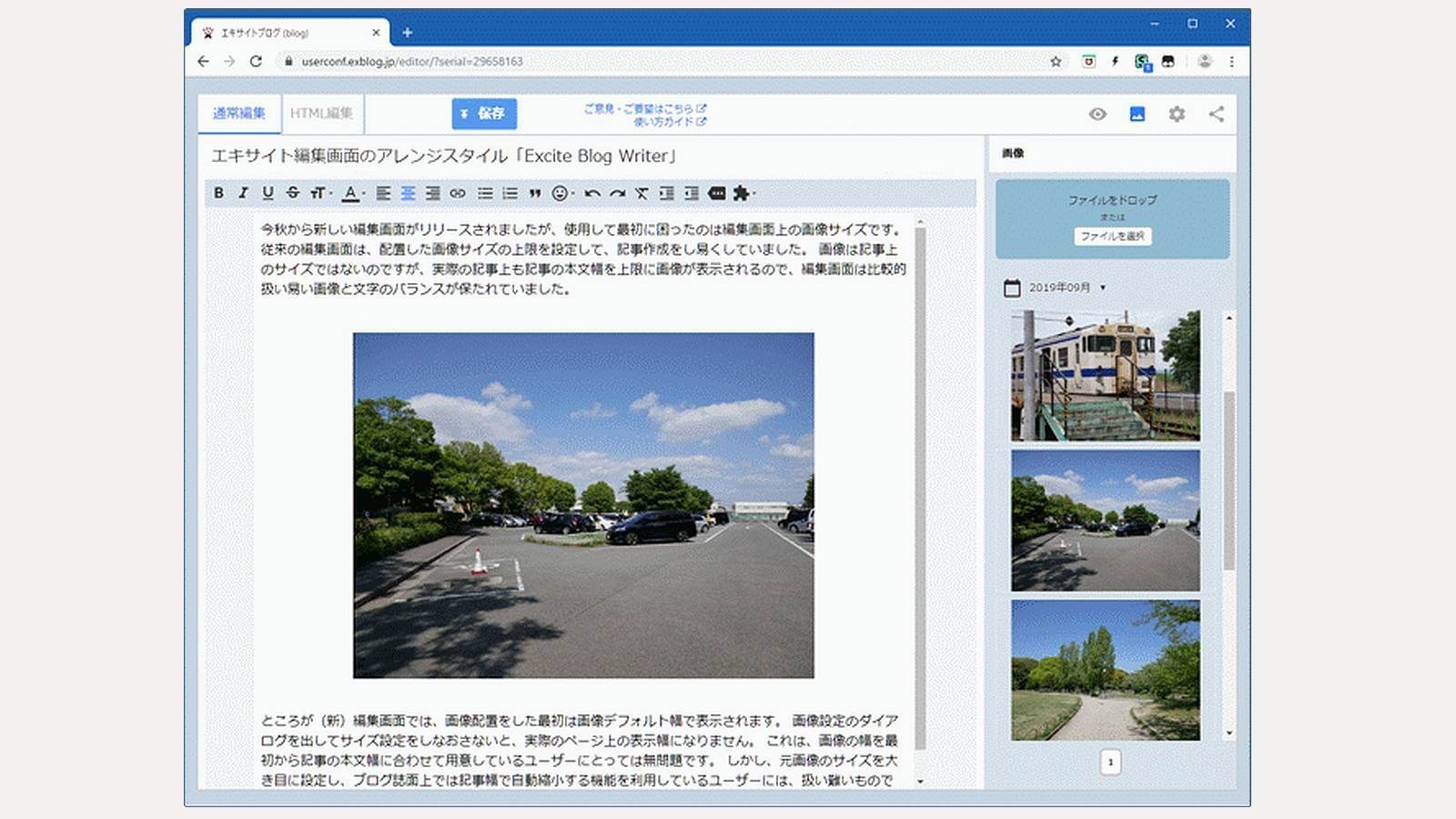Click the 保存 save button

click(484, 114)
